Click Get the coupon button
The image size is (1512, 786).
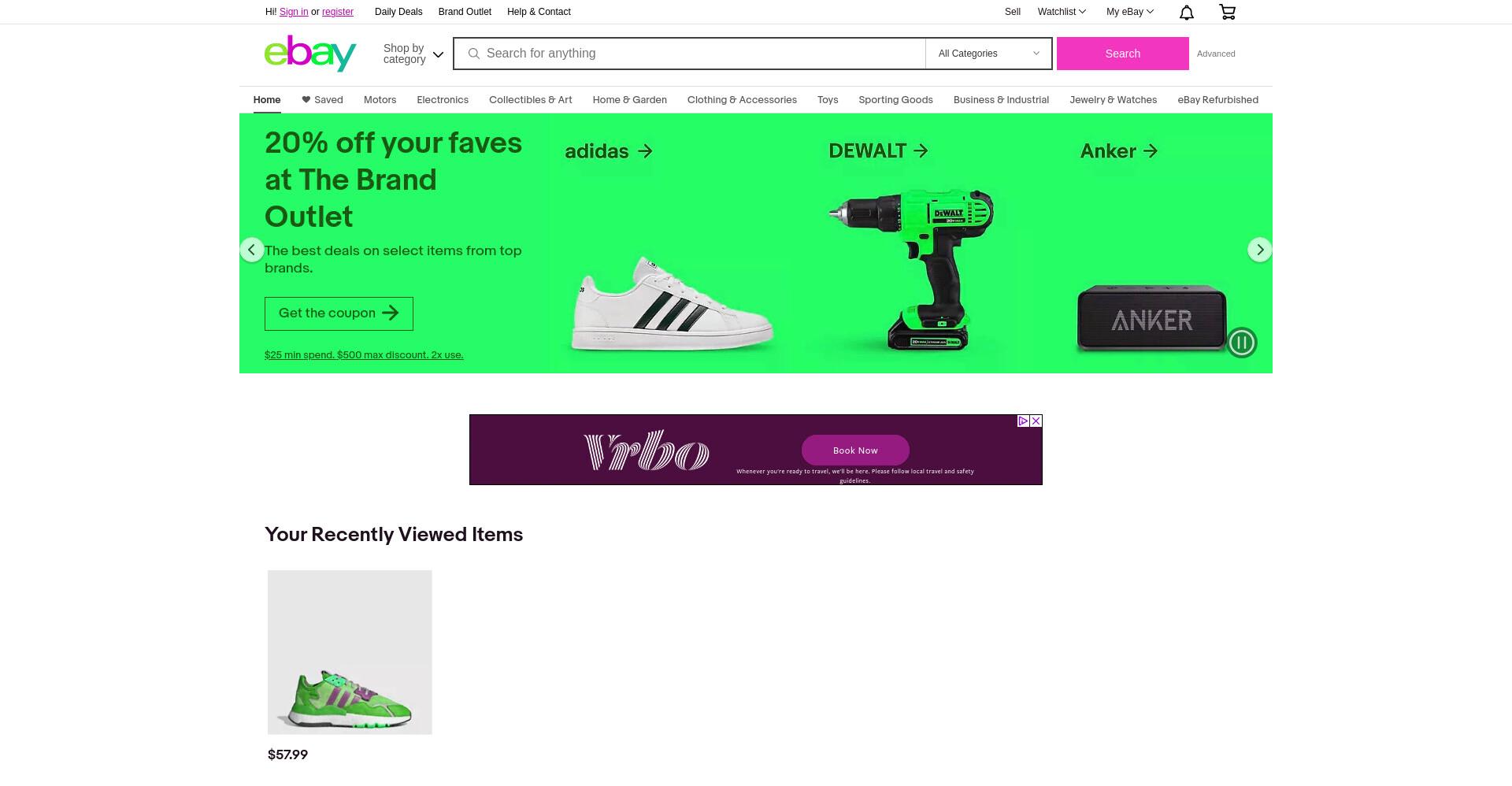pos(339,313)
